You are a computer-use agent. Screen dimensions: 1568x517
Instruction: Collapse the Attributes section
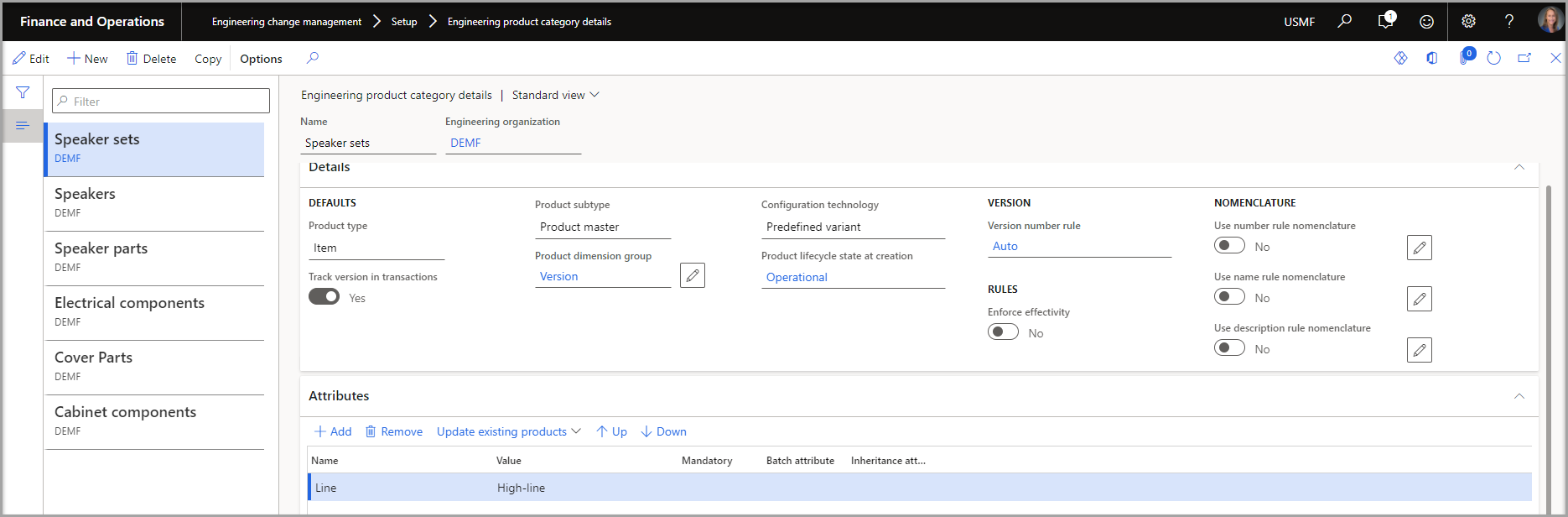(1519, 396)
